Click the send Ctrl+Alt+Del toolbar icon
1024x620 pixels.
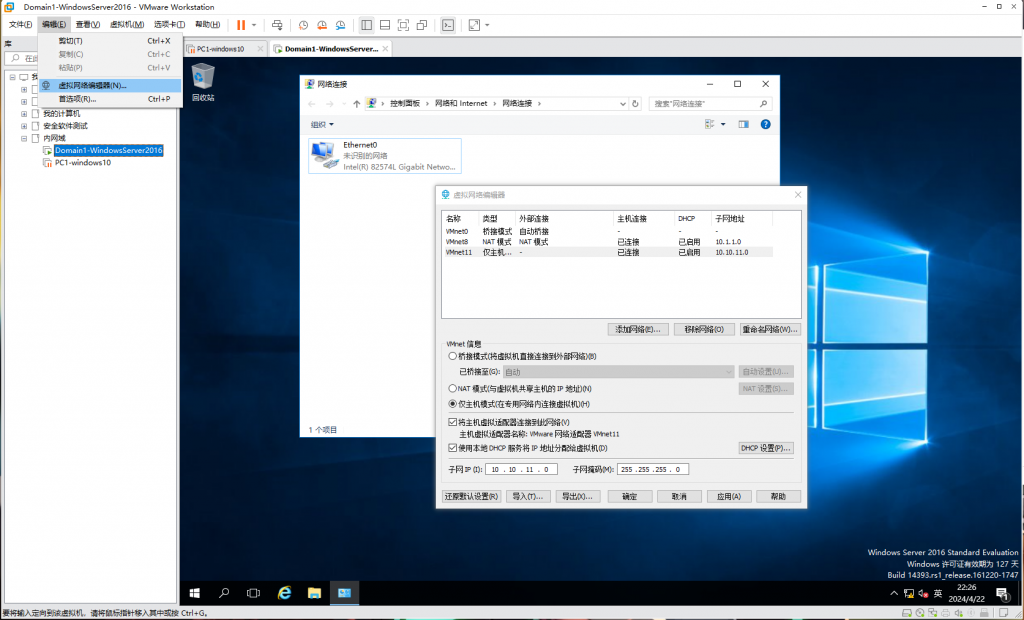click(x=277, y=24)
